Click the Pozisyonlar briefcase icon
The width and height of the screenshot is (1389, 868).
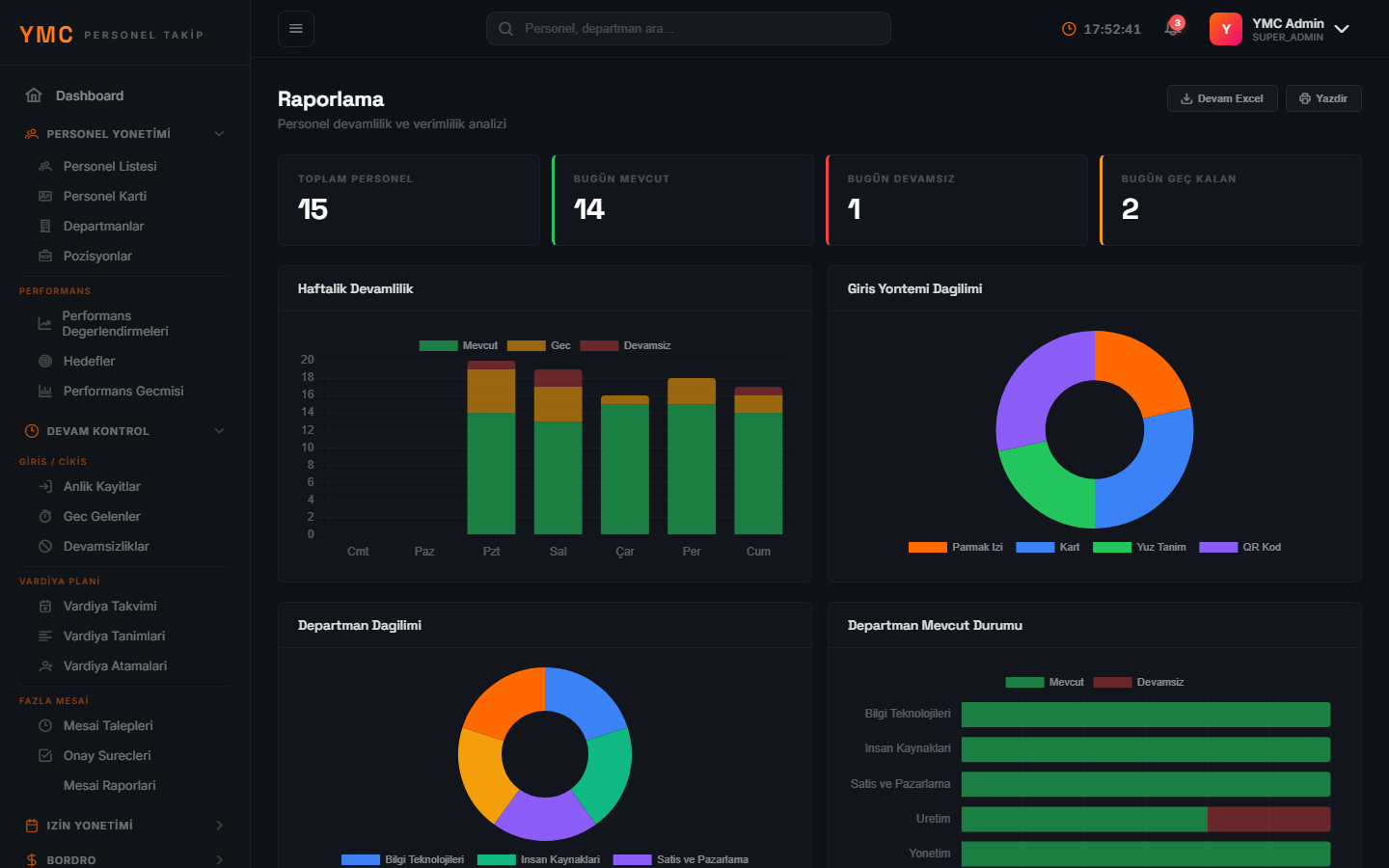[45, 256]
